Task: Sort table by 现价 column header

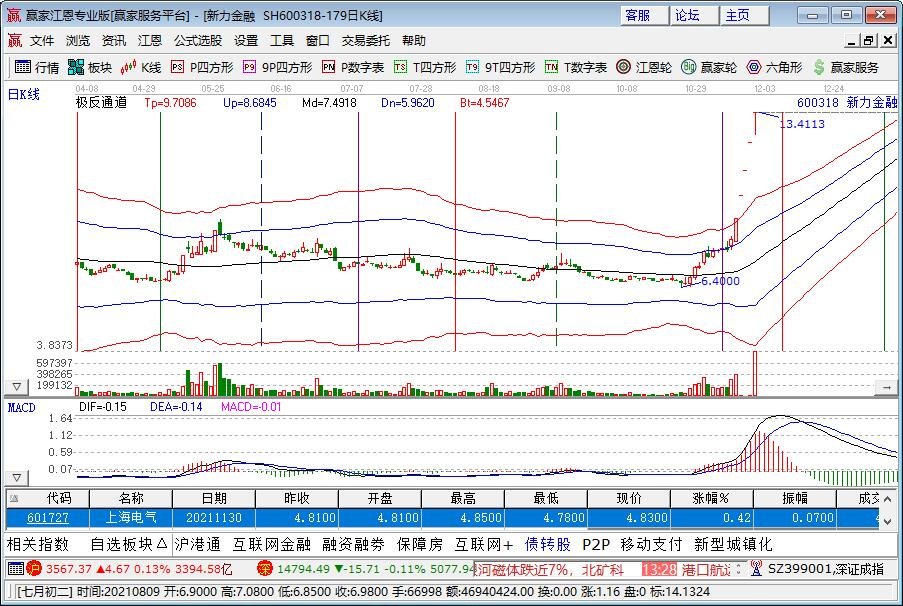Action: [x=629, y=498]
